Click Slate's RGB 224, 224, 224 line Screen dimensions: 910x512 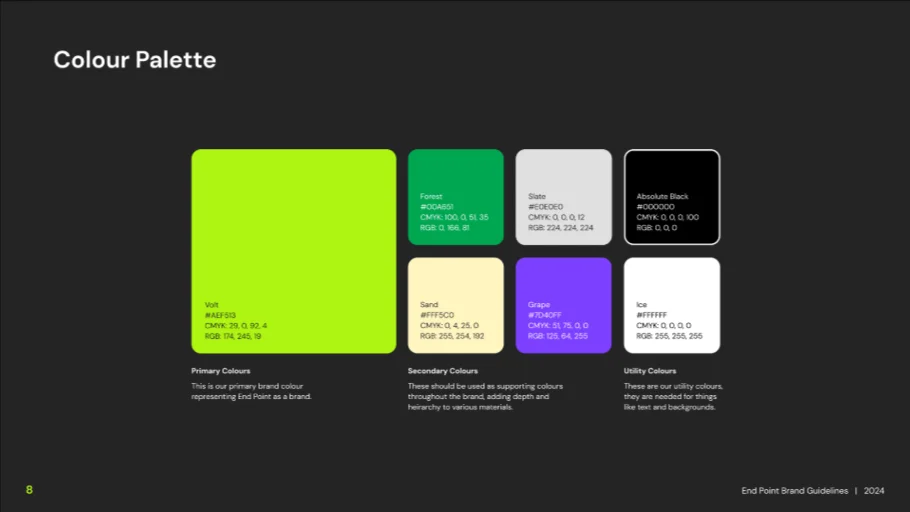561,228
